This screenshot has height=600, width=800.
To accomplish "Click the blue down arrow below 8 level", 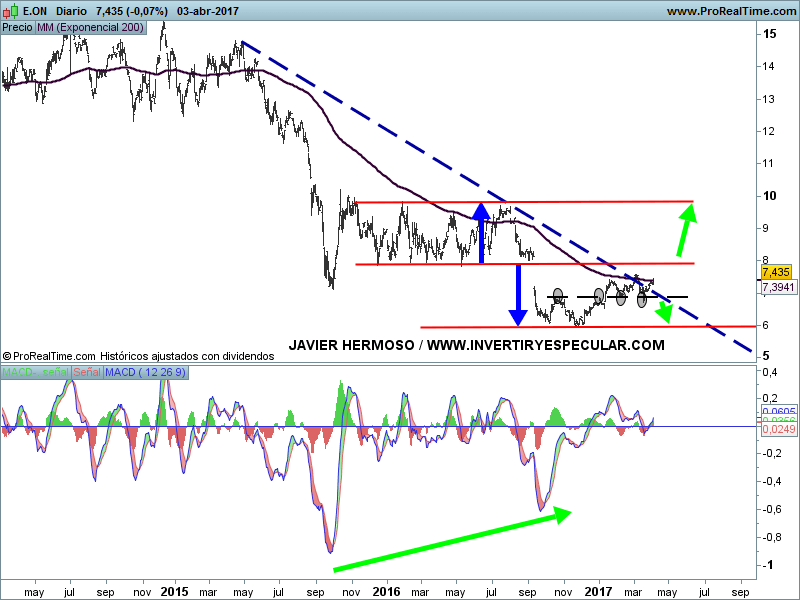I will (518, 295).
